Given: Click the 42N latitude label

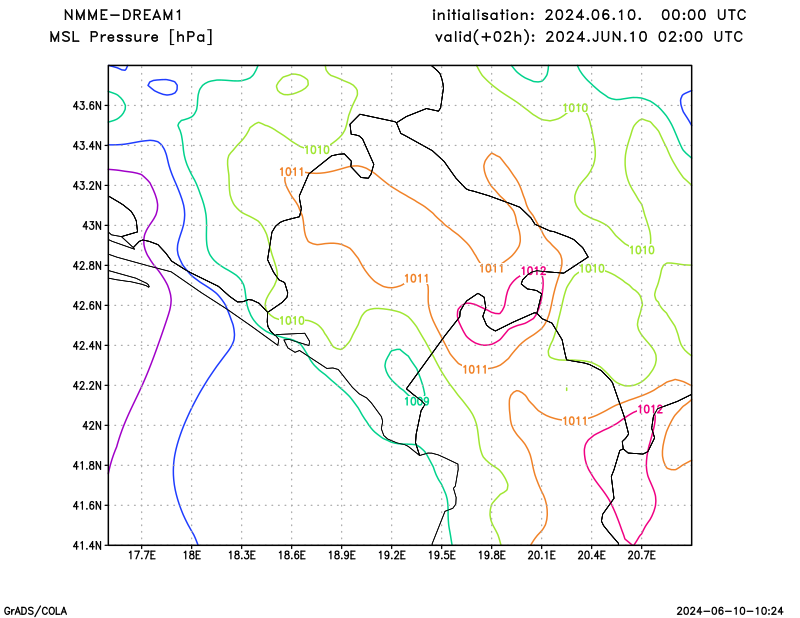Looking at the screenshot, I should 92,425.
